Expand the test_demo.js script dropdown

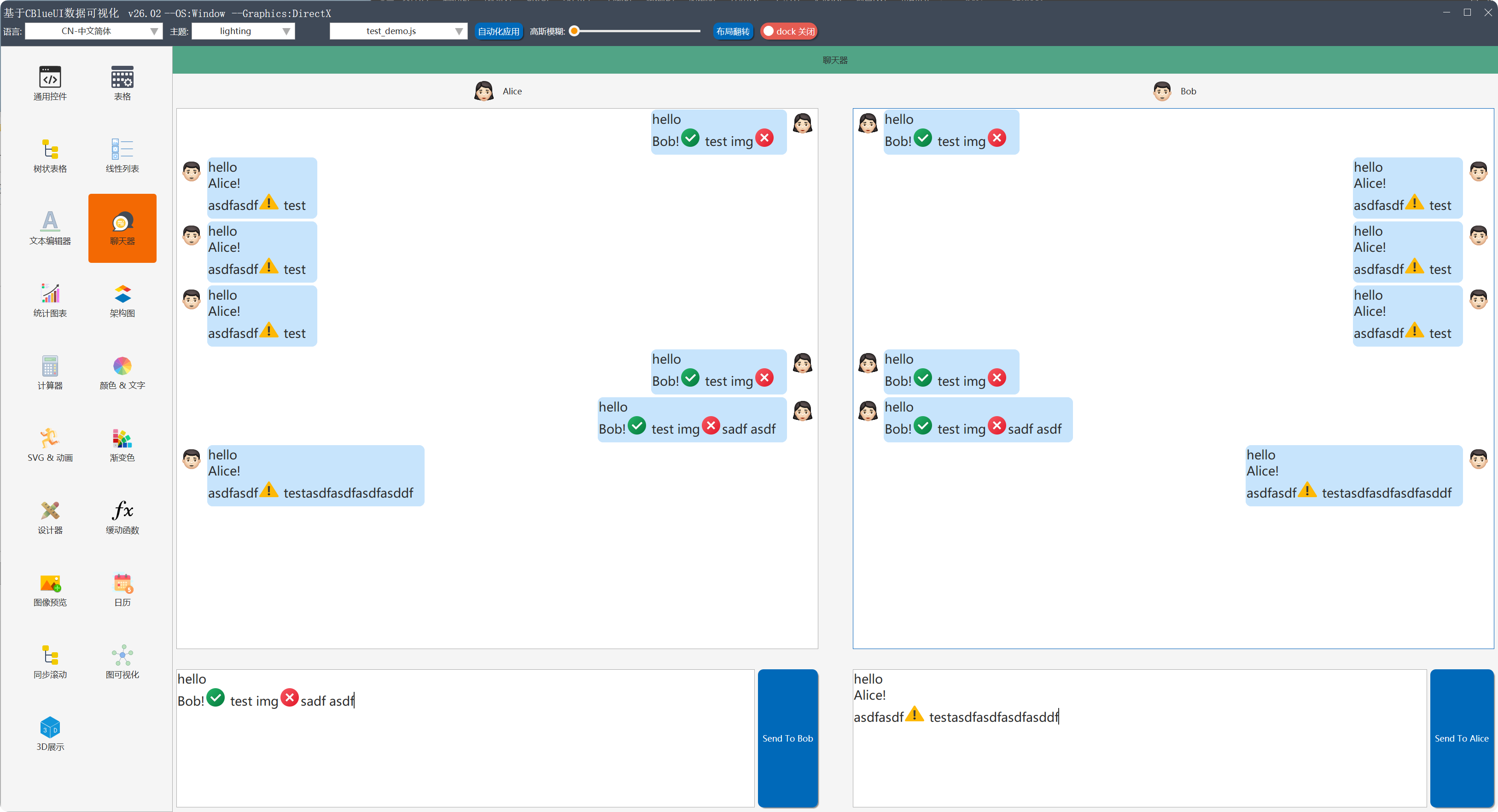point(398,31)
